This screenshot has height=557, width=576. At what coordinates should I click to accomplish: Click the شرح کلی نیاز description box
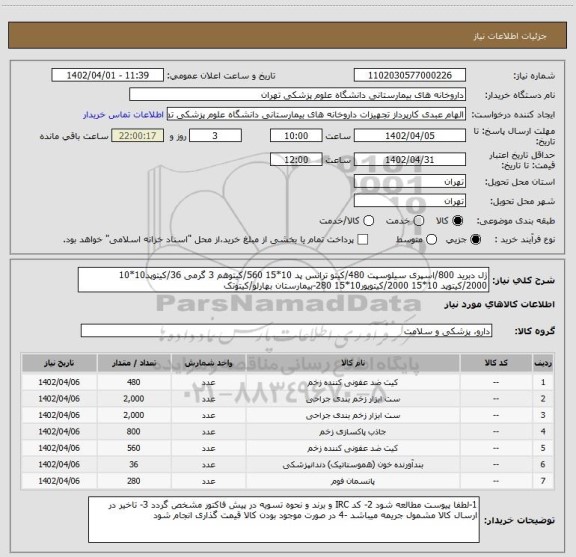284,280
